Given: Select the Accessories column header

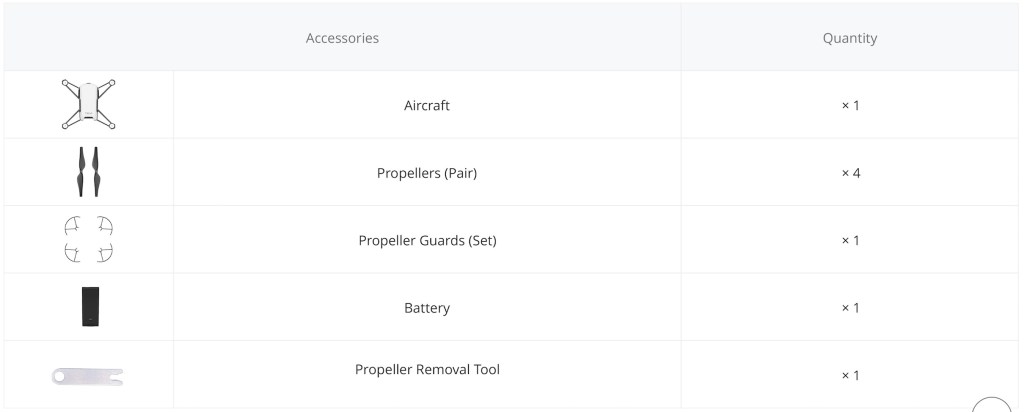Looking at the screenshot, I should (342, 38).
